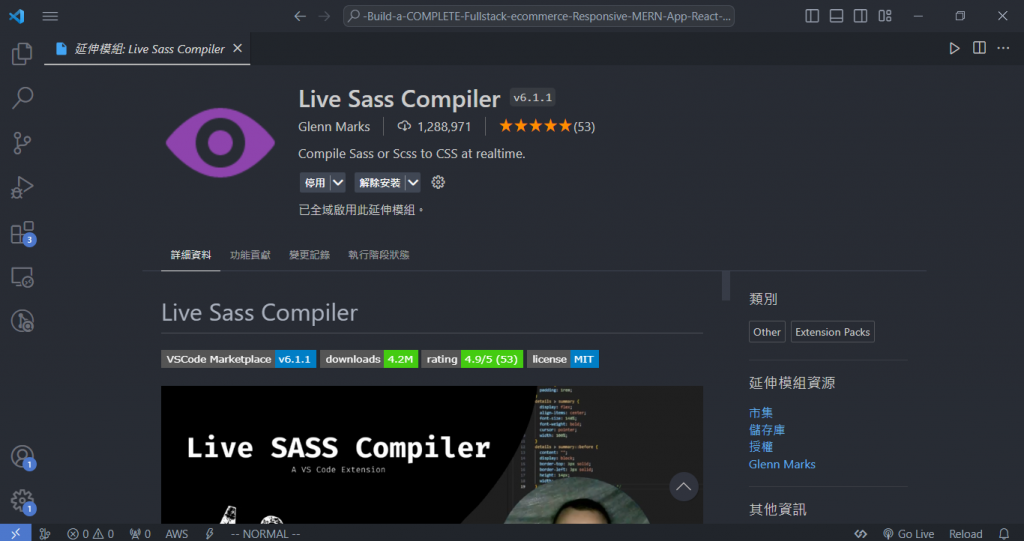Open errors and warnings status item
This screenshot has width=1024, height=541.
(x=90, y=534)
